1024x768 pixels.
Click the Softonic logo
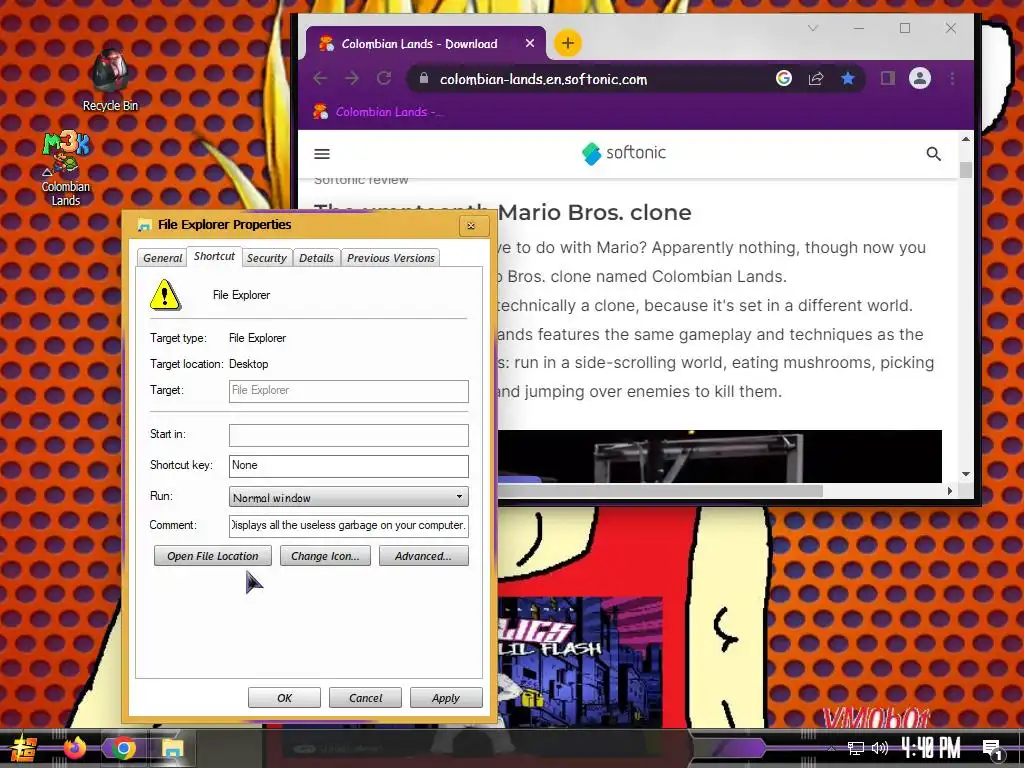(624, 153)
